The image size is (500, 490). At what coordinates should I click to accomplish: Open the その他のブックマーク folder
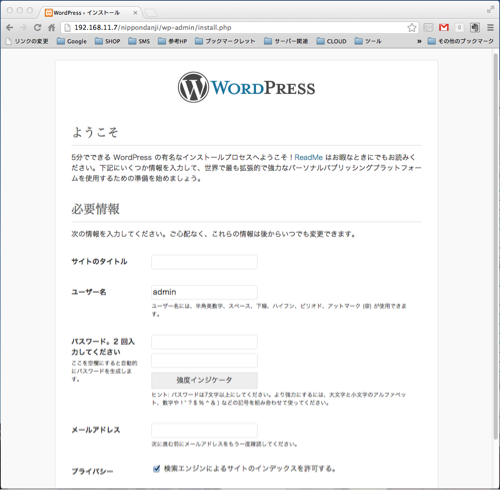461,41
